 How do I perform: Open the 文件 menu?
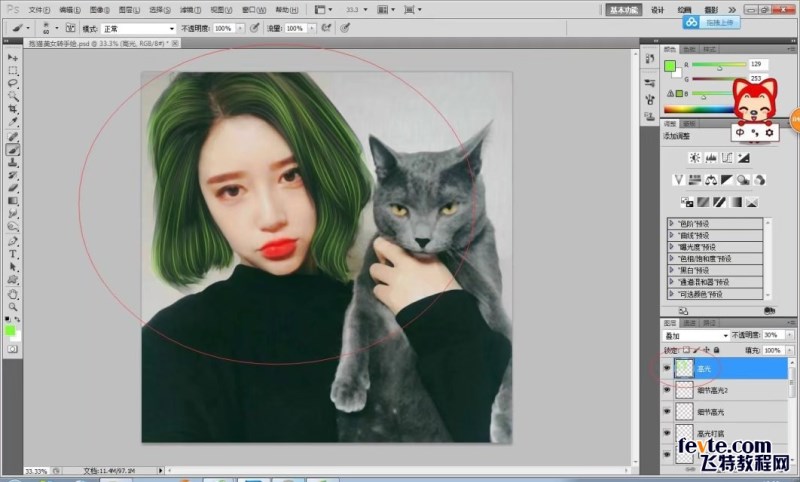(x=37, y=9)
